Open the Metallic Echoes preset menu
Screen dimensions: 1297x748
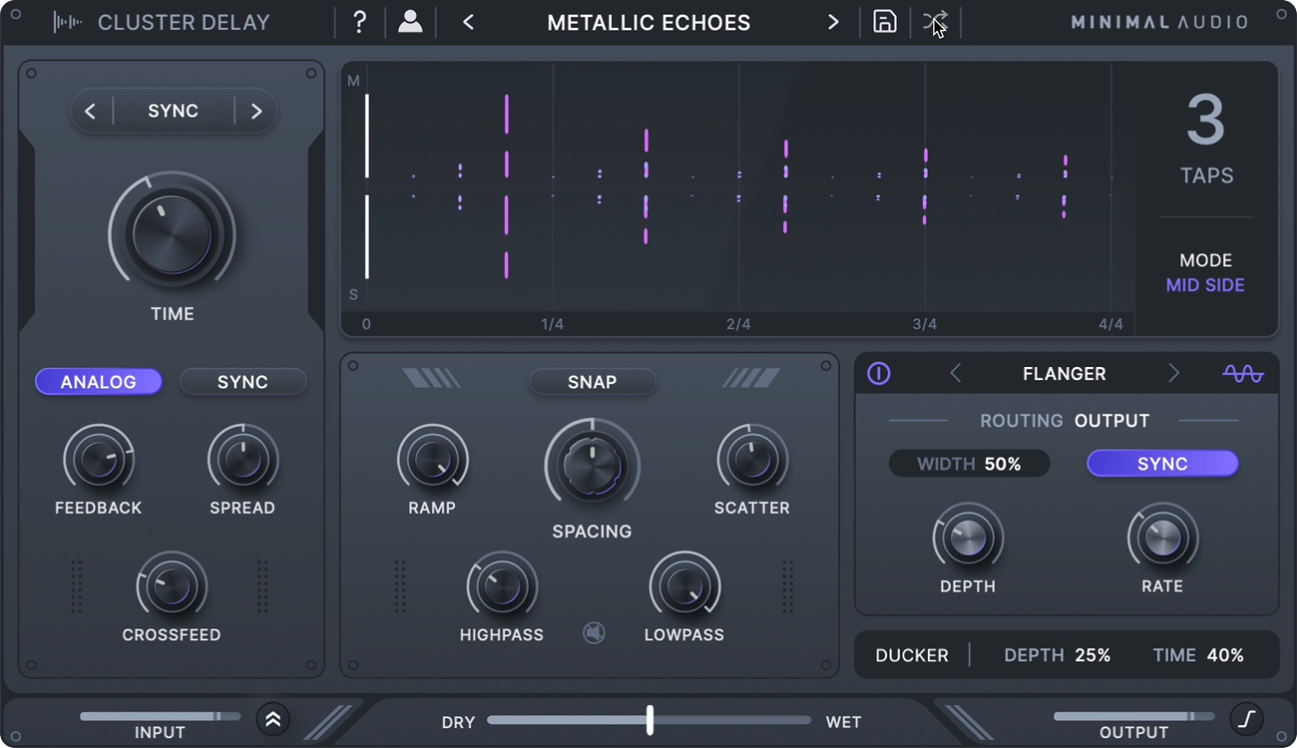tap(649, 22)
